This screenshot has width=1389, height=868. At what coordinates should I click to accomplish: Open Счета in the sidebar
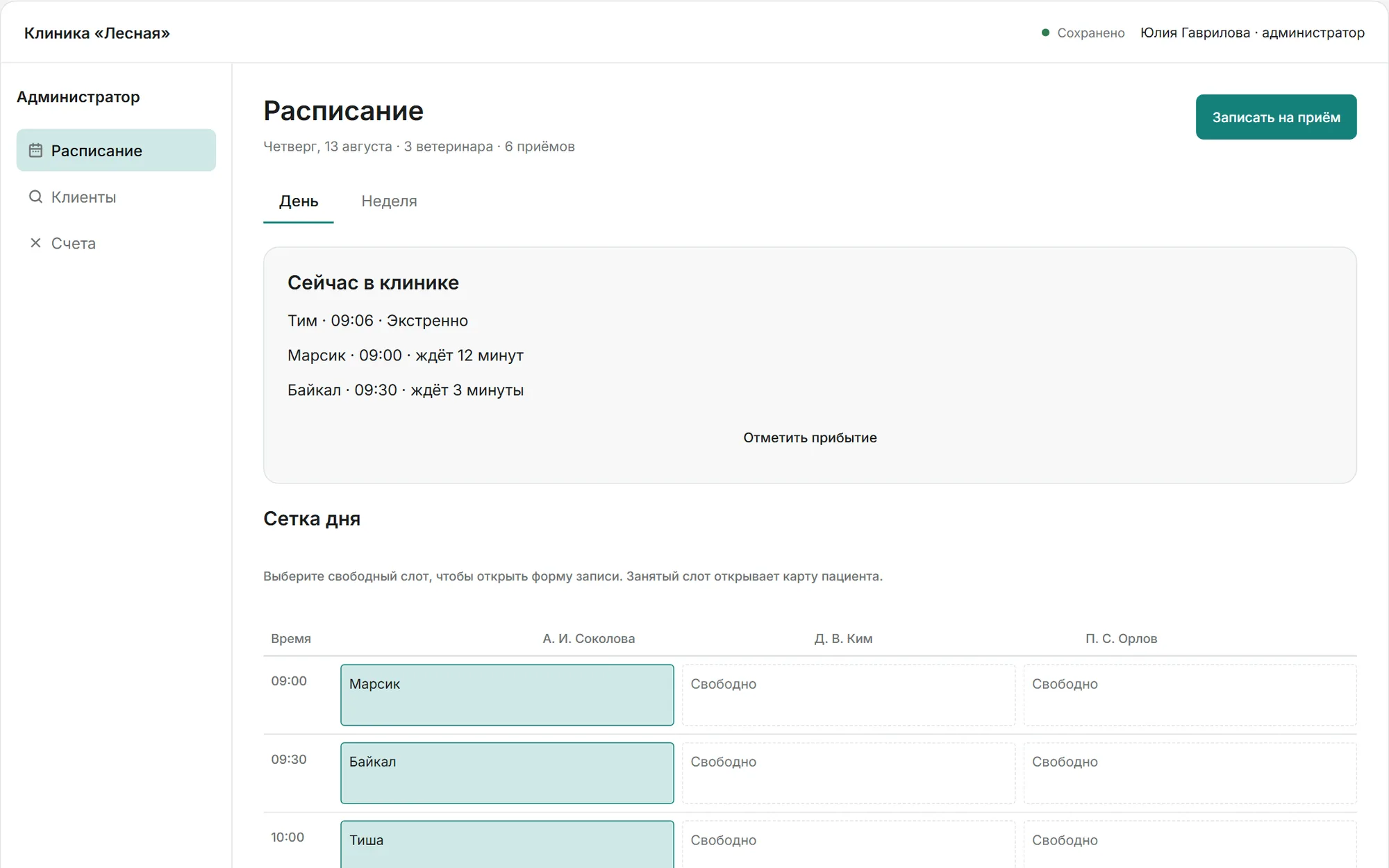coord(116,243)
